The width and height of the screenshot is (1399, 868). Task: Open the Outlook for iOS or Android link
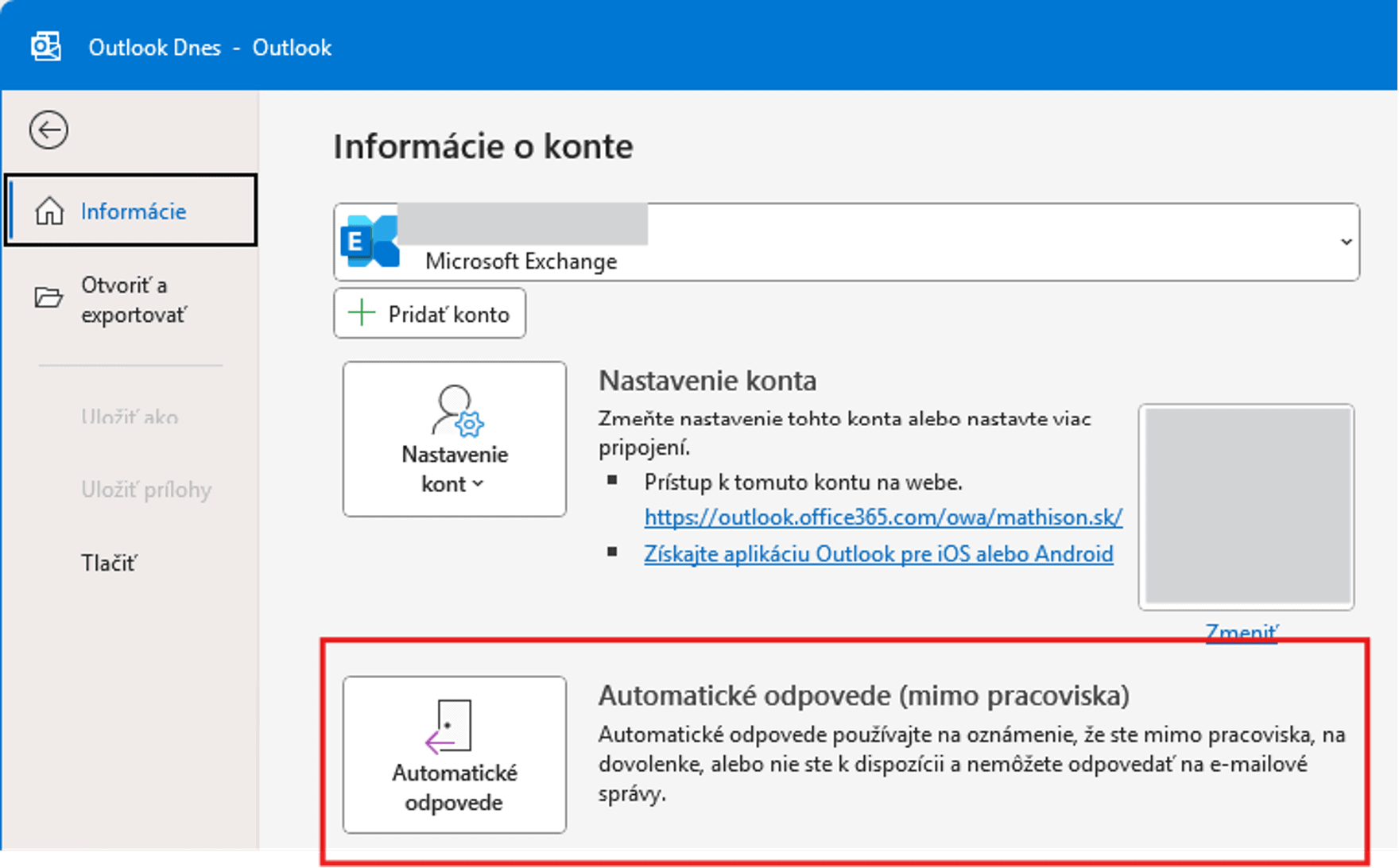point(878,553)
